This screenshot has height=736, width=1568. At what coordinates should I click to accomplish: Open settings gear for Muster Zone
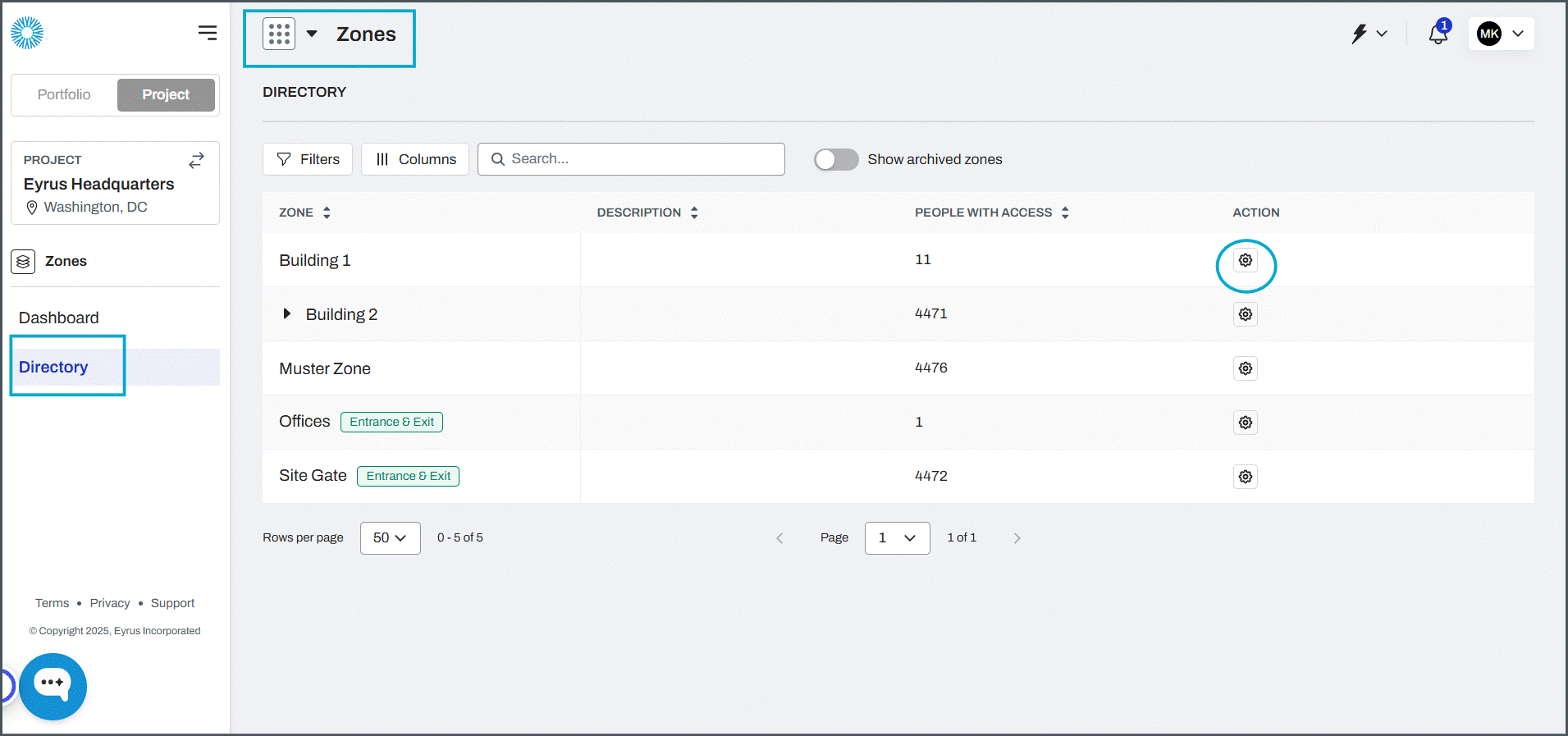pyautogui.click(x=1246, y=368)
